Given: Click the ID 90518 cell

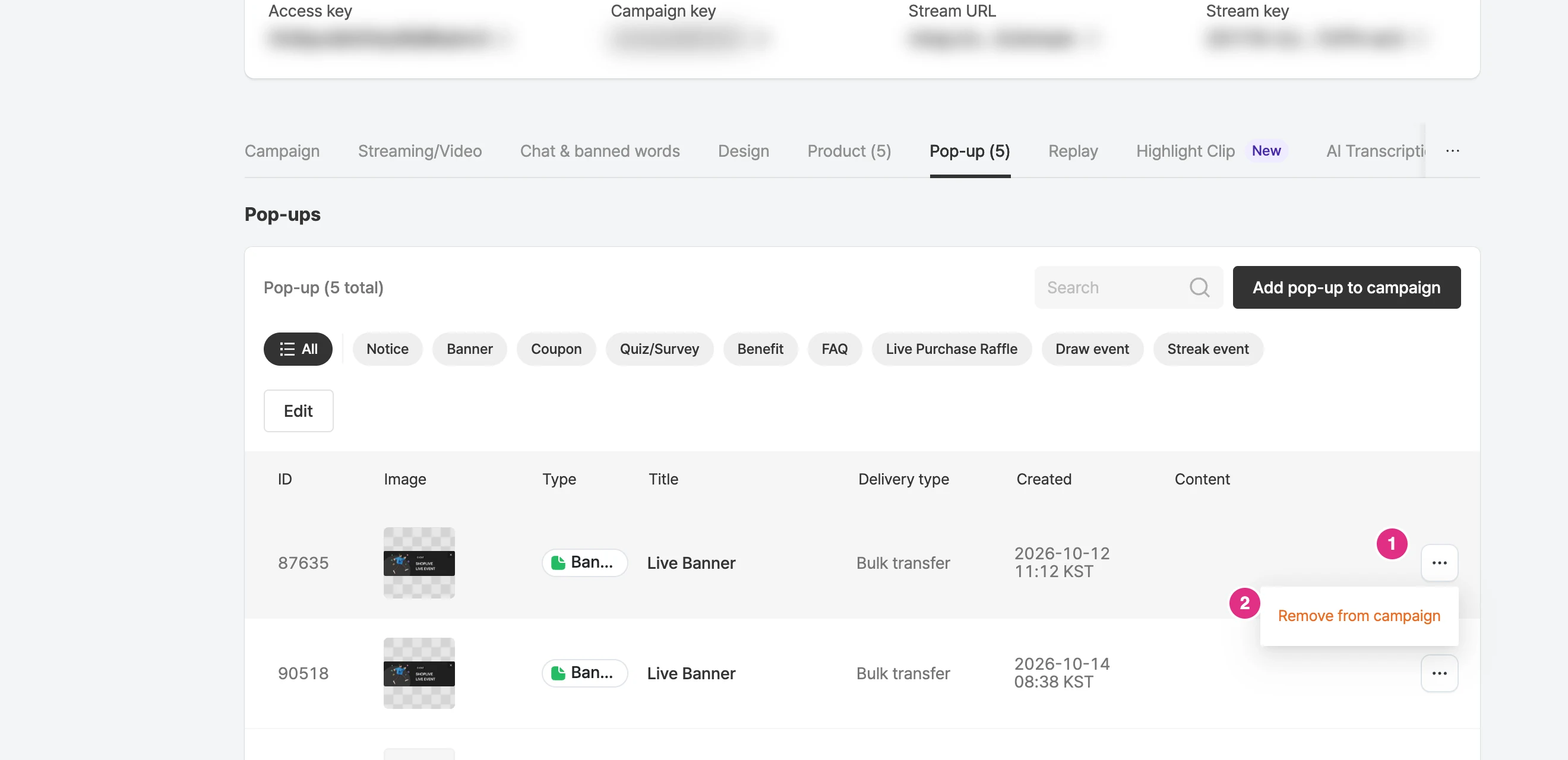Looking at the screenshot, I should tap(303, 673).
